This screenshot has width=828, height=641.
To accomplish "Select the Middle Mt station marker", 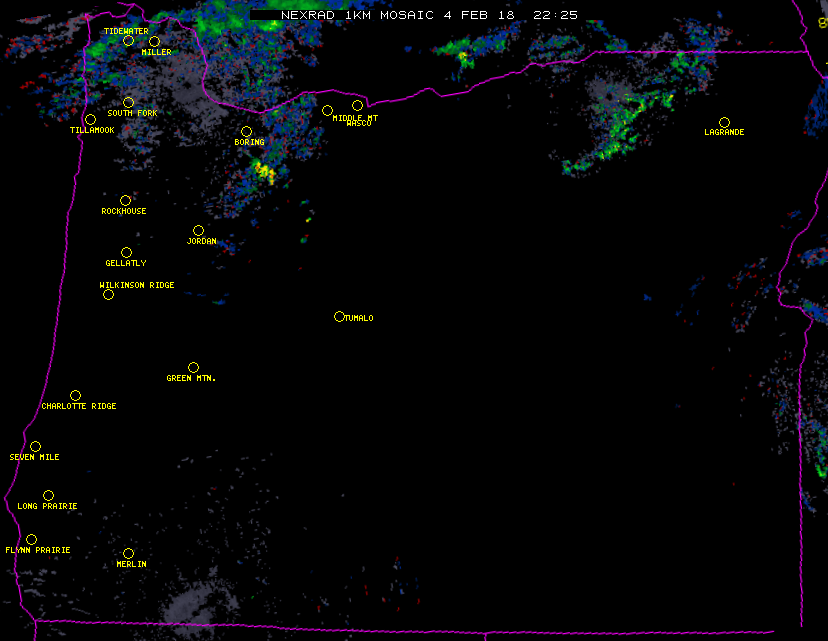I will click(x=327, y=110).
